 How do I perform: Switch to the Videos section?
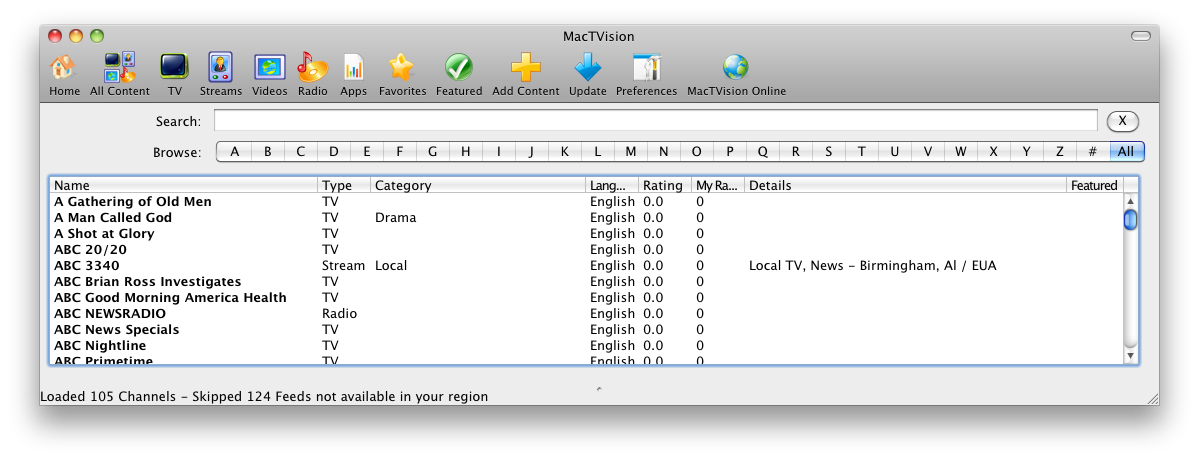click(270, 74)
